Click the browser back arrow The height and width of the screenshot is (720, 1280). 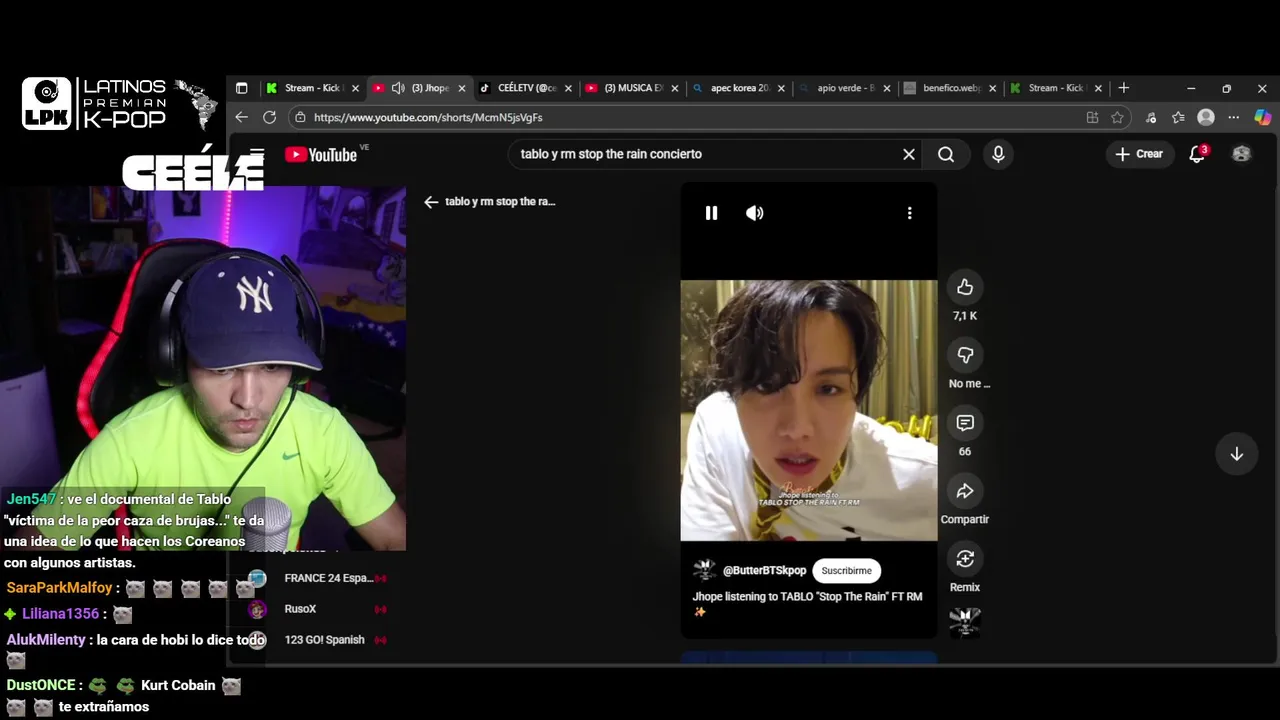pos(241,117)
